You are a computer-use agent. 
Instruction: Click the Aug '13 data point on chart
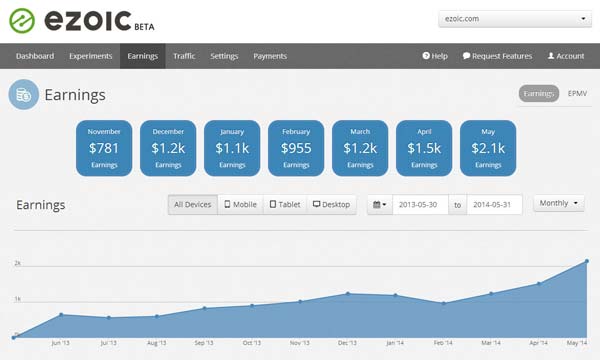tap(157, 316)
